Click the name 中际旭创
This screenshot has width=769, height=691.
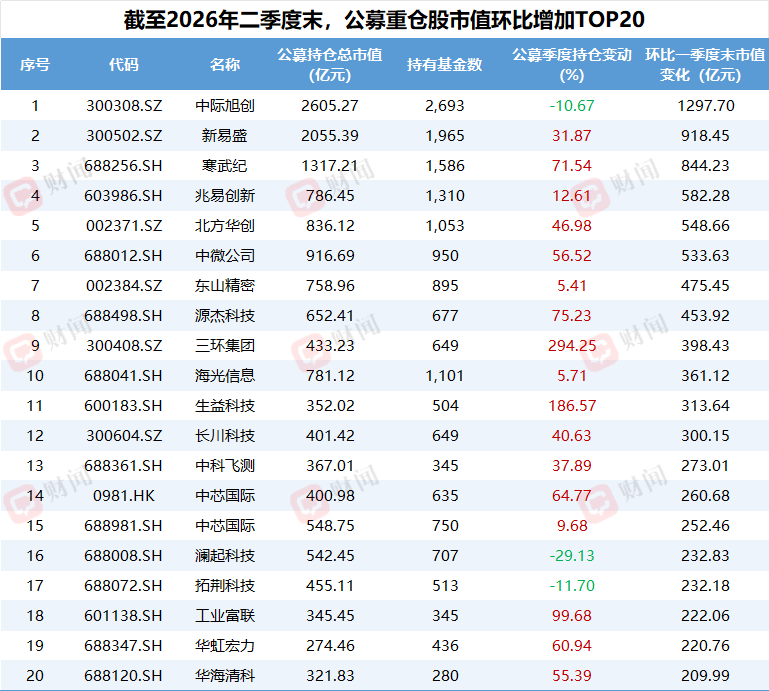(225, 105)
